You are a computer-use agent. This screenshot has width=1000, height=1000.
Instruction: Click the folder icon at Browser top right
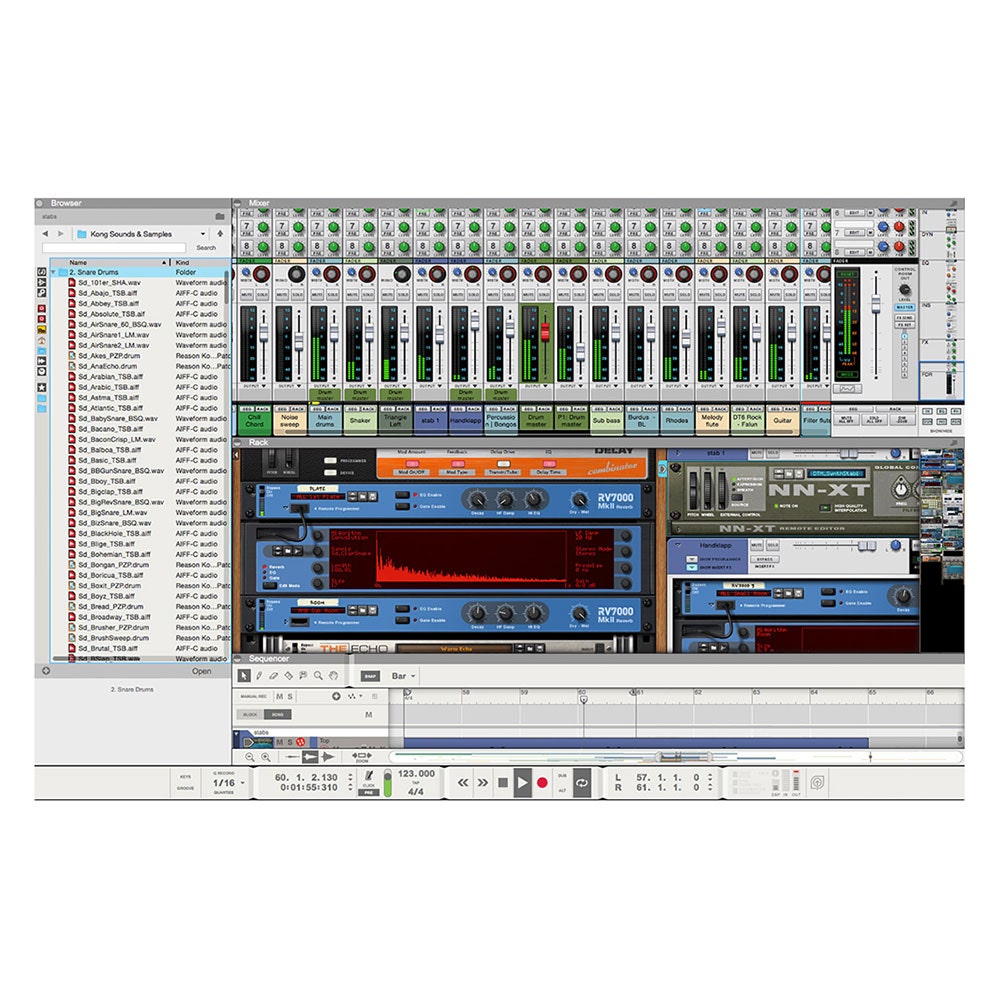click(220, 217)
